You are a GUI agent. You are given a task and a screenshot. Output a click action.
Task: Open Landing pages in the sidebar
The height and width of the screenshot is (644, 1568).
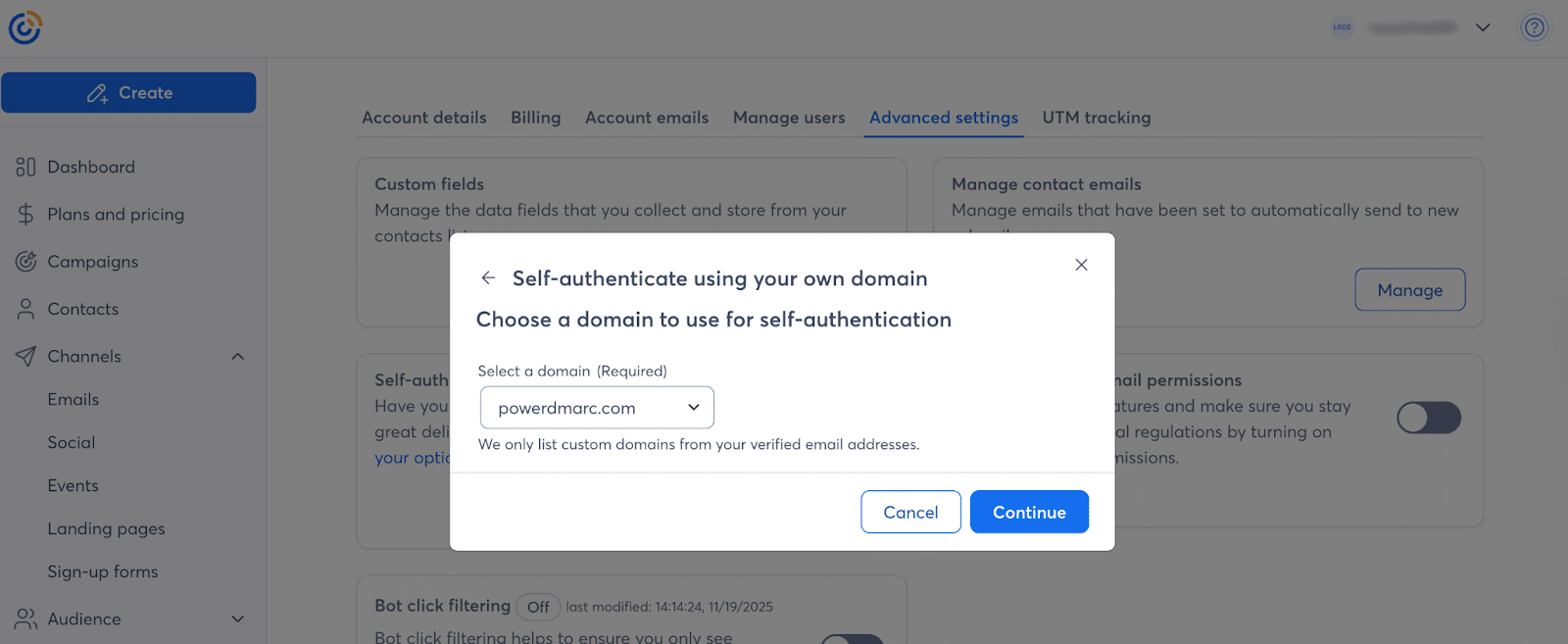pyautogui.click(x=106, y=529)
